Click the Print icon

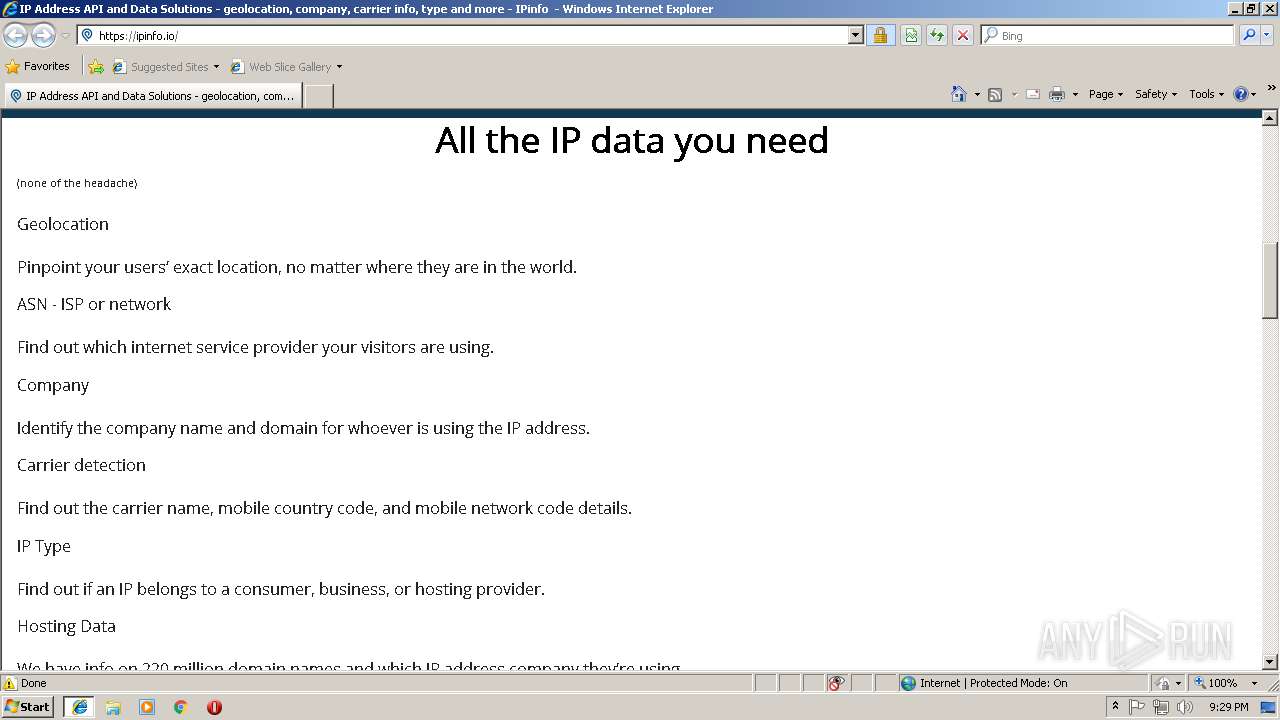coord(1057,94)
